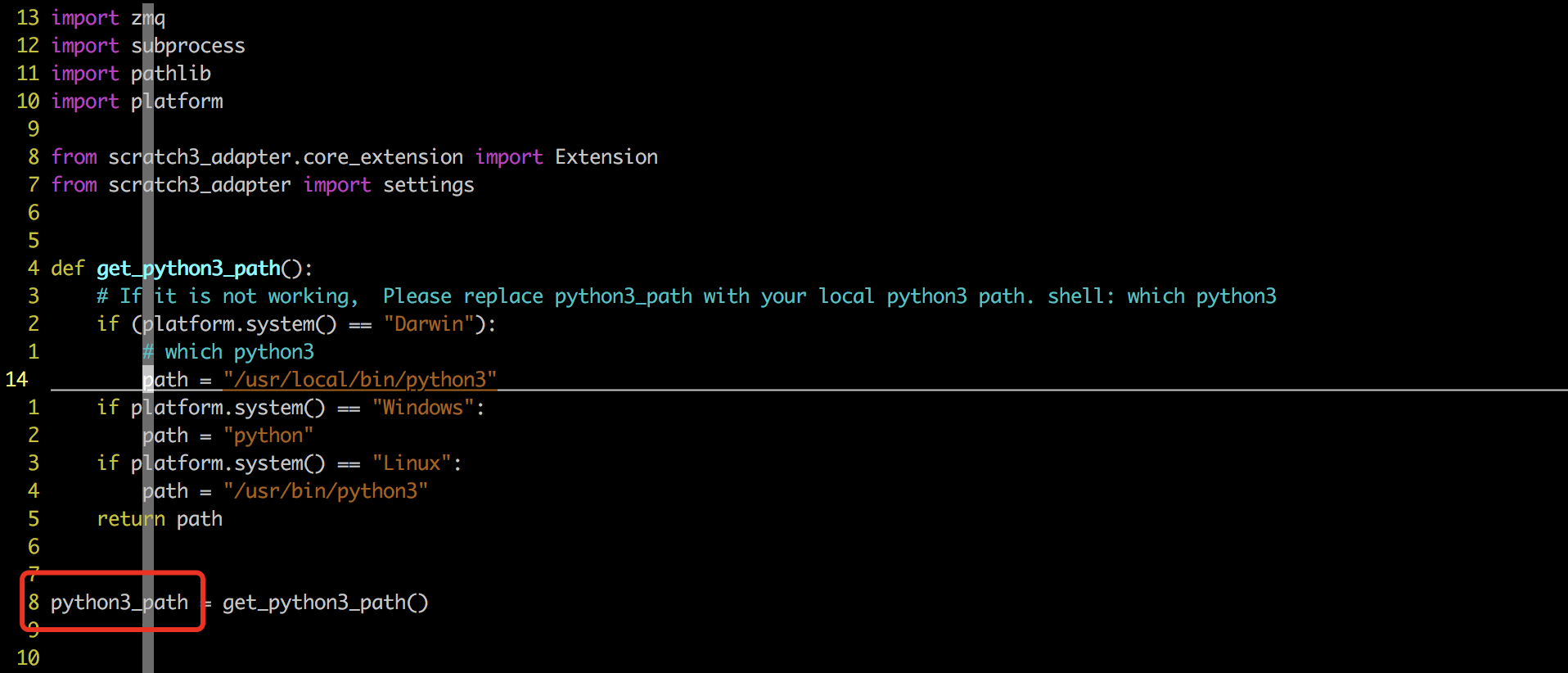Click the get_python3_path() call at bottom

326,603
